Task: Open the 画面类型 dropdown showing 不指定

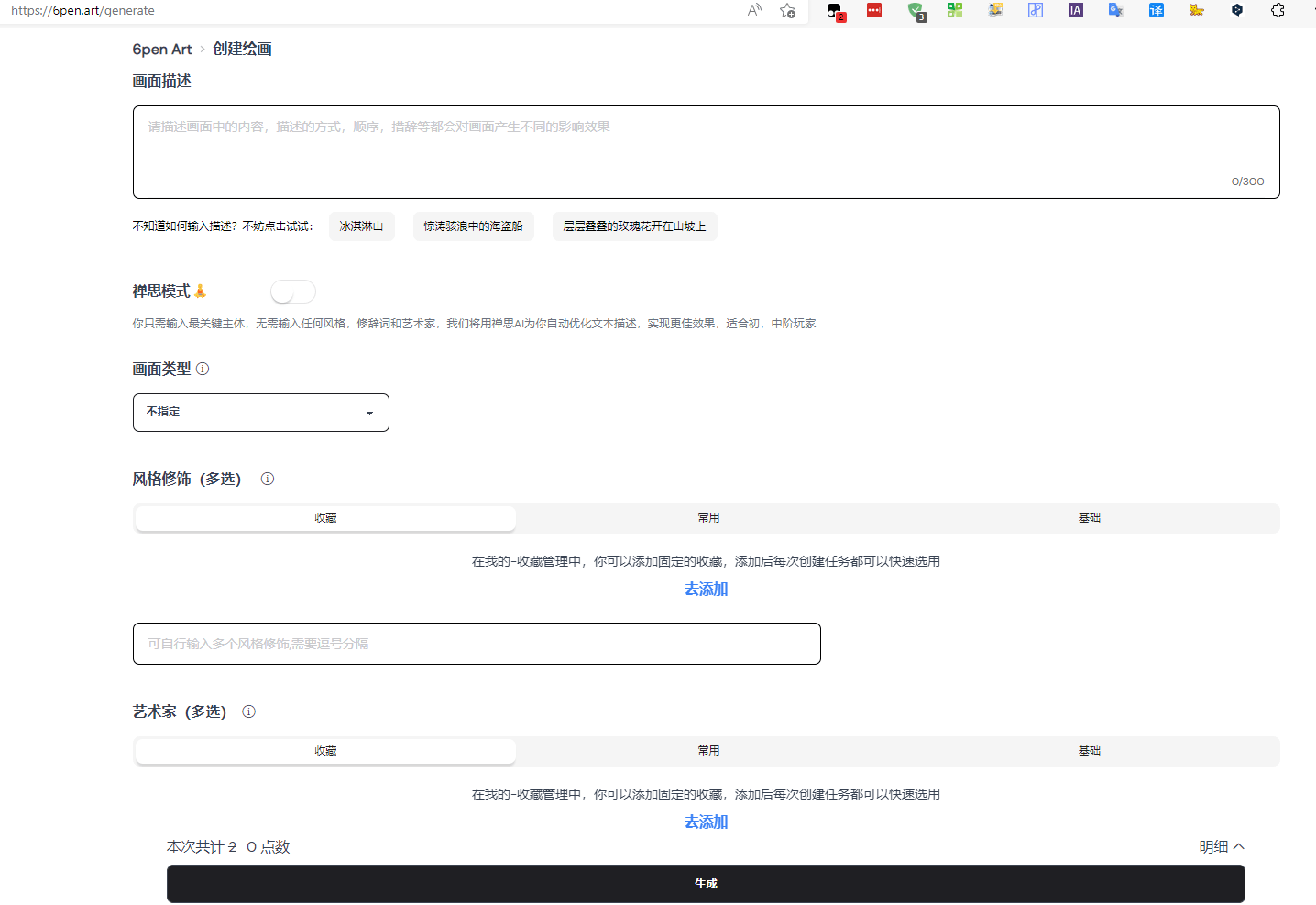Action: click(261, 413)
